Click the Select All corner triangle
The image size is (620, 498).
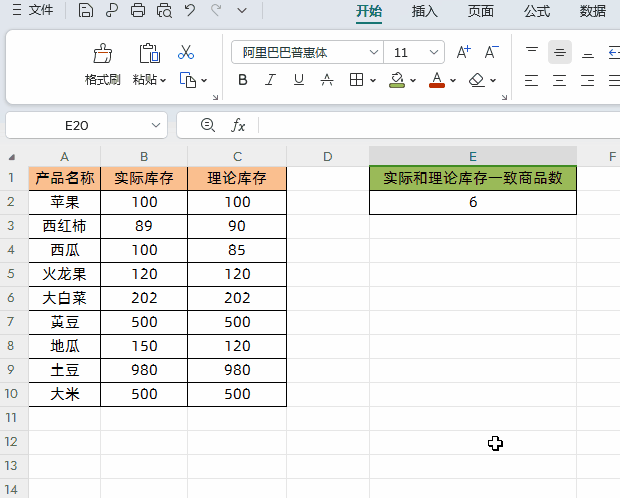click(13, 157)
